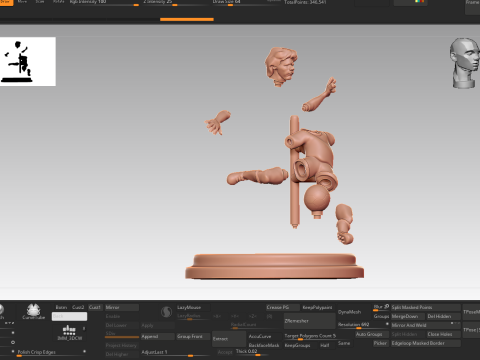Click the Apply button
This screenshot has height=360, width=480.
pos(157,325)
